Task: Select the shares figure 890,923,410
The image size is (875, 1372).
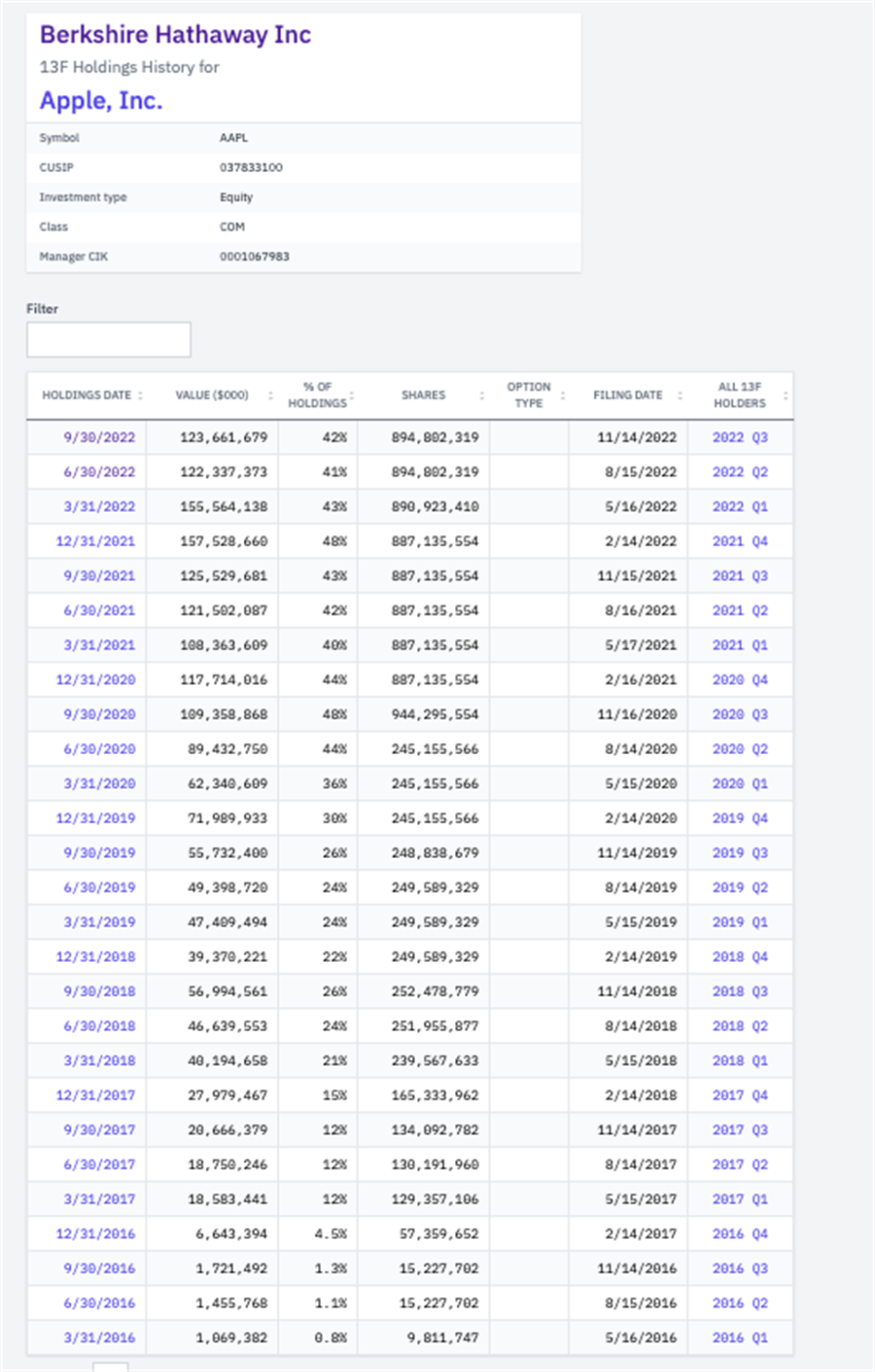Action: (436, 506)
